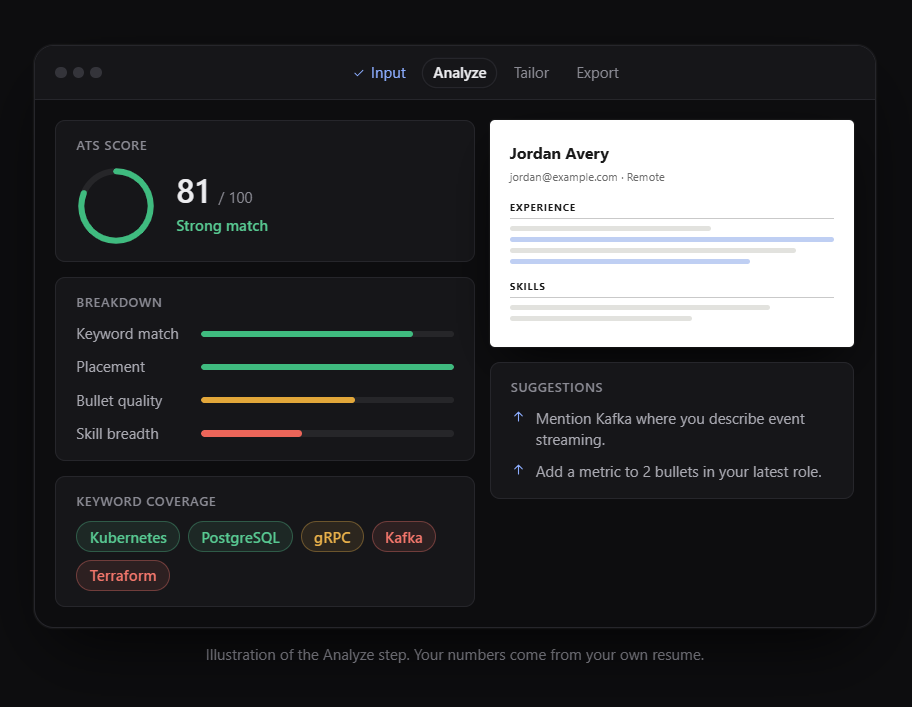Select the PostgreSQL keyword chip

240,537
